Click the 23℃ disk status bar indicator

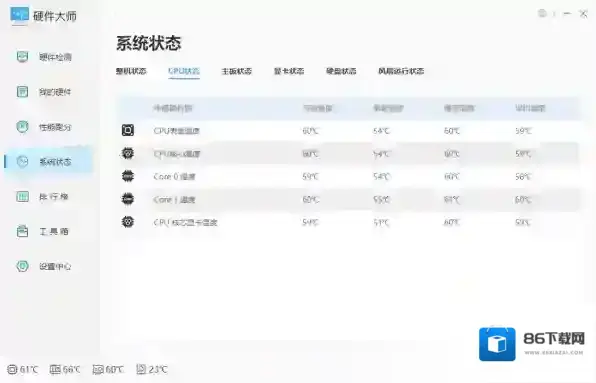click(x=152, y=369)
